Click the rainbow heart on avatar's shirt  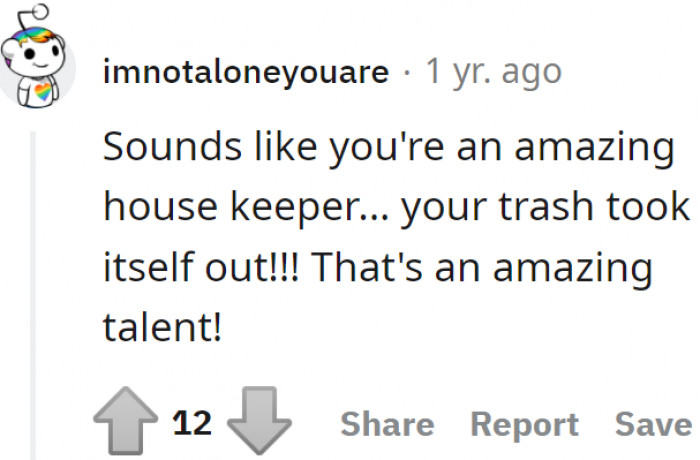tap(43, 92)
